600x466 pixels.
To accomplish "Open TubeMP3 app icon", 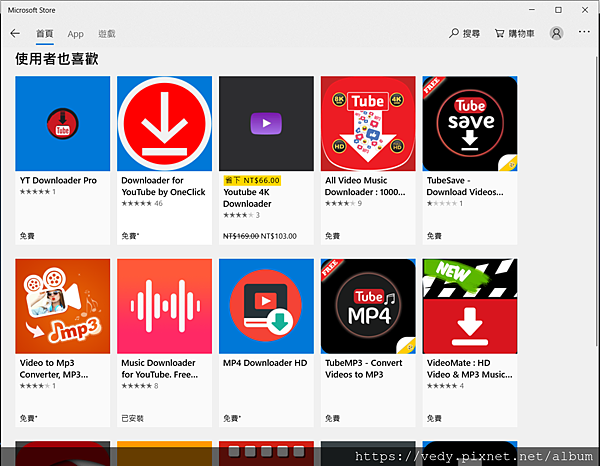I will point(368,306).
